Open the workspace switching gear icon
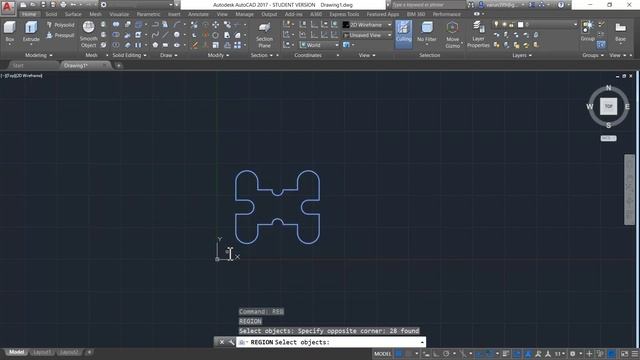The width and height of the screenshot is (640, 360). click(x=573, y=354)
